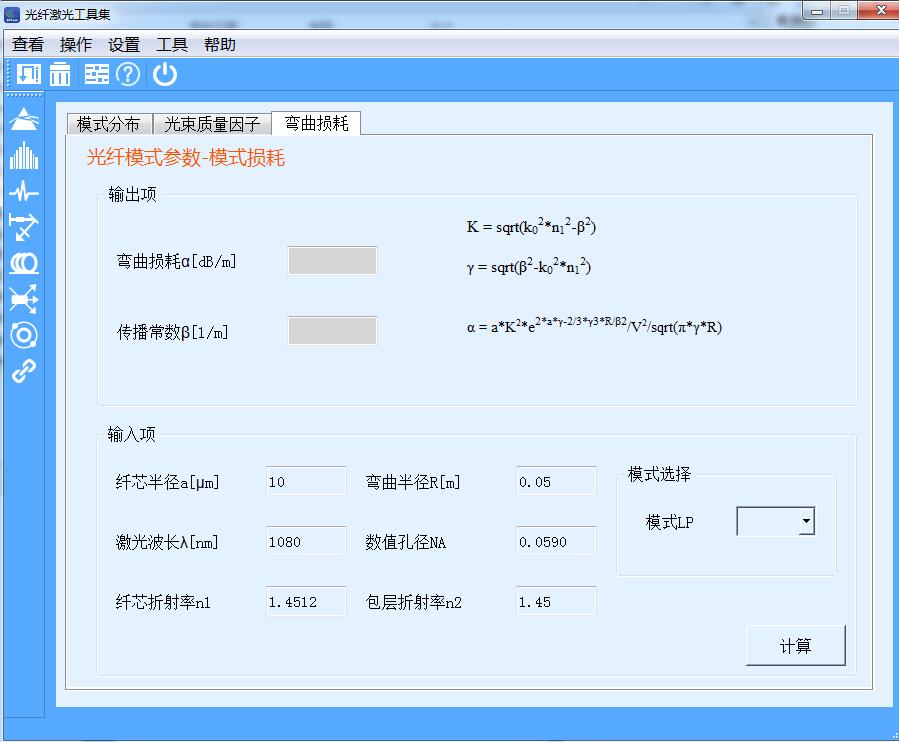Open the chain link sidebar tool
The image size is (899, 742).
click(x=24, y=371)
